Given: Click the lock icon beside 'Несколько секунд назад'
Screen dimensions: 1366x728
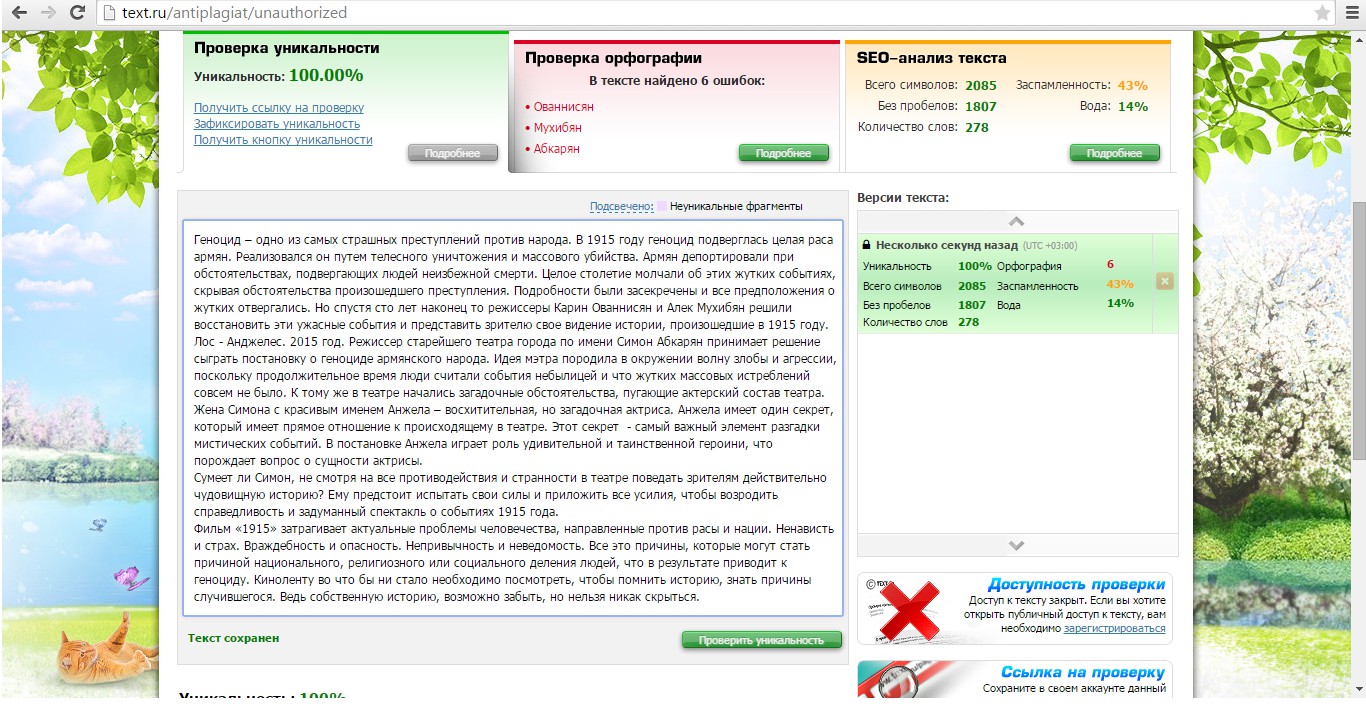Looking at the screenshot, I should (866, 245).
